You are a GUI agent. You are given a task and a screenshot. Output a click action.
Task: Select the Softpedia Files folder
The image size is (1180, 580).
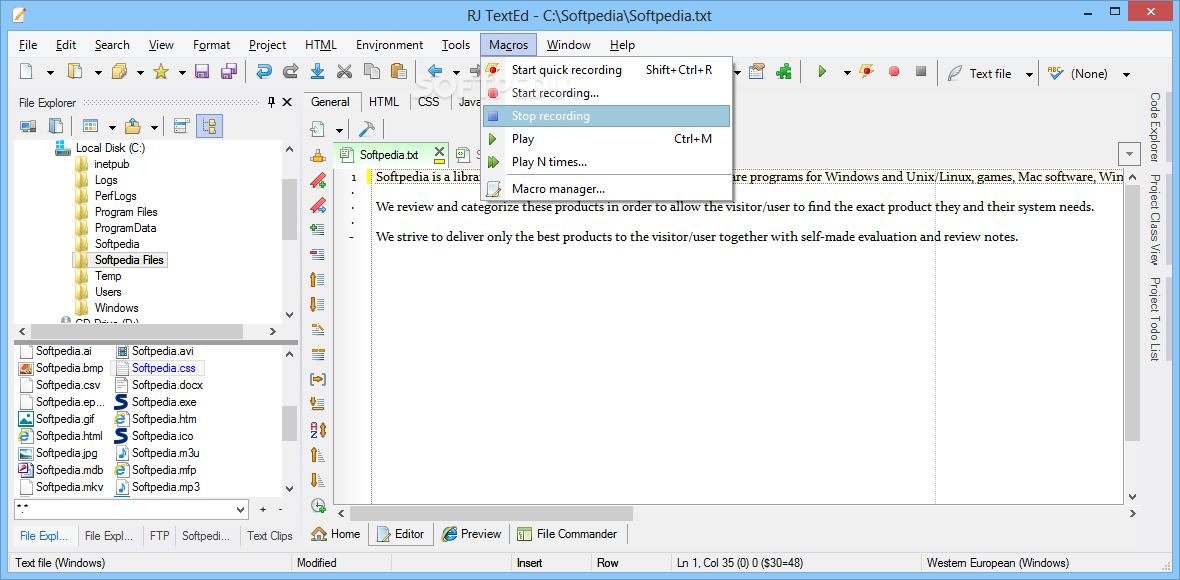click(120, 260)
